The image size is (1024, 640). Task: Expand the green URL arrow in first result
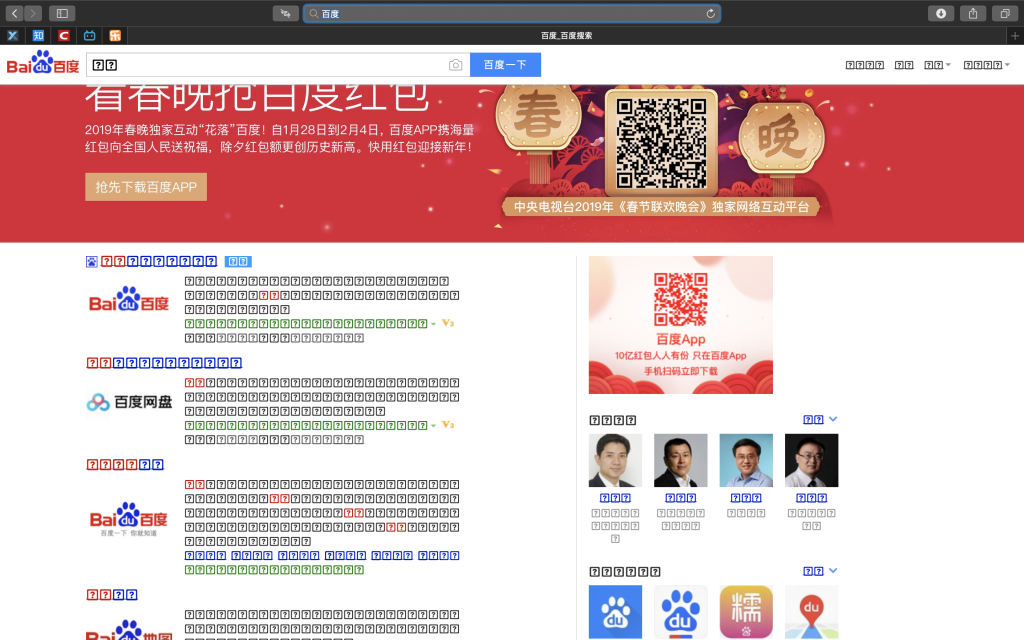click(x=433, y=324)
